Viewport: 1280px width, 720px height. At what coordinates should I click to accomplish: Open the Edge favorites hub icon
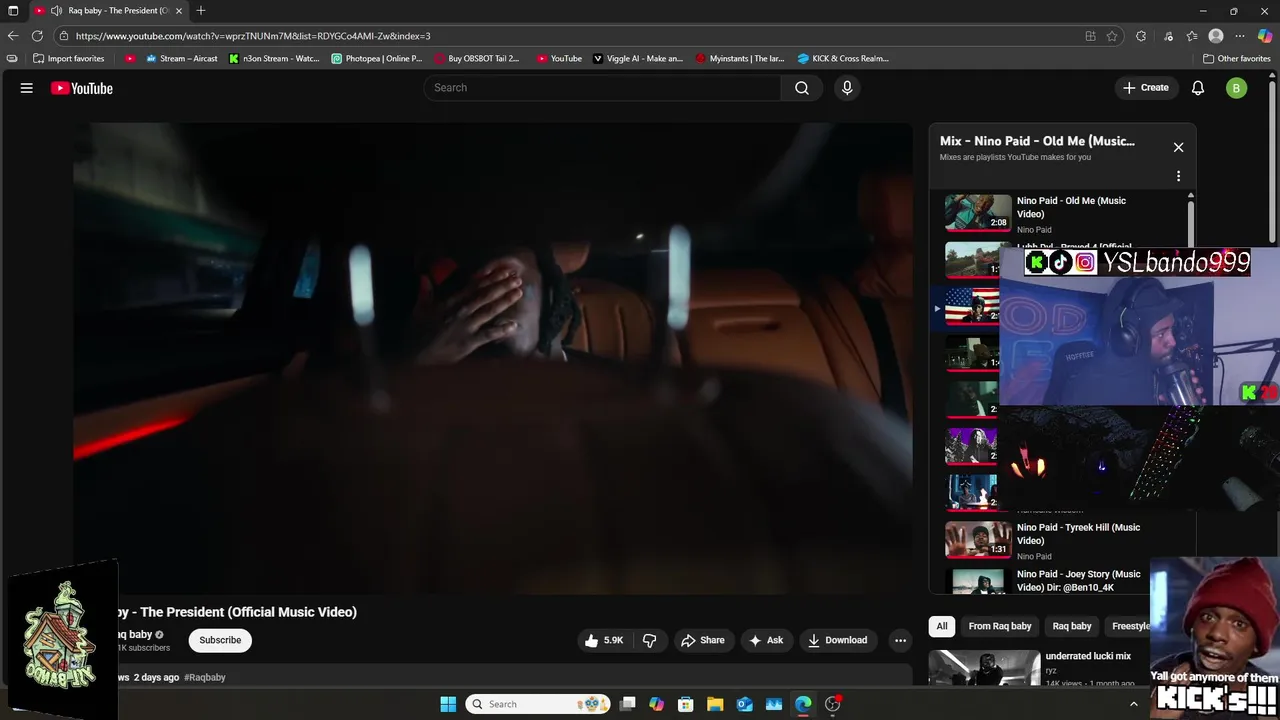[x=1192, y=36]
